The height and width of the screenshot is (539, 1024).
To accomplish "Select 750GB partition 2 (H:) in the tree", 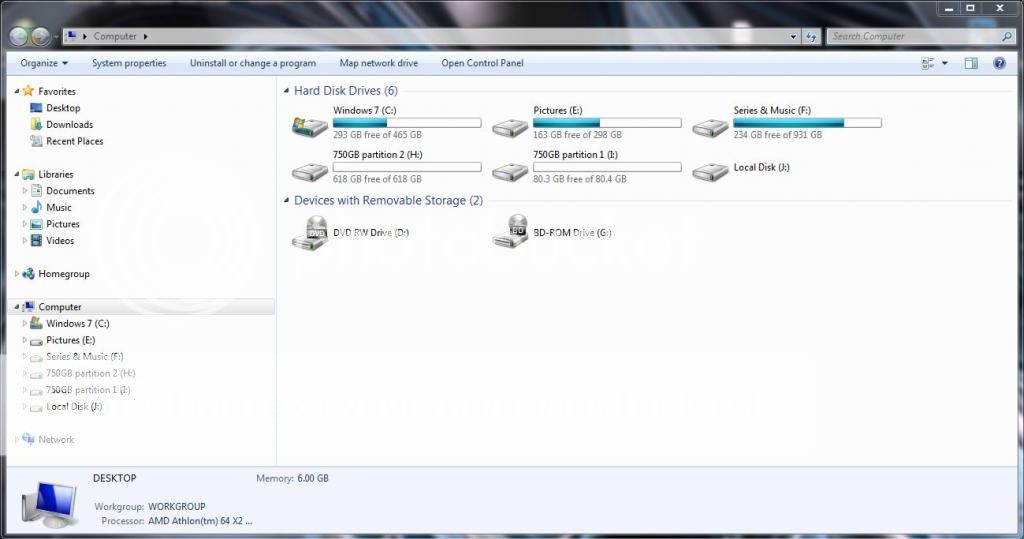I will coord(90,374).
